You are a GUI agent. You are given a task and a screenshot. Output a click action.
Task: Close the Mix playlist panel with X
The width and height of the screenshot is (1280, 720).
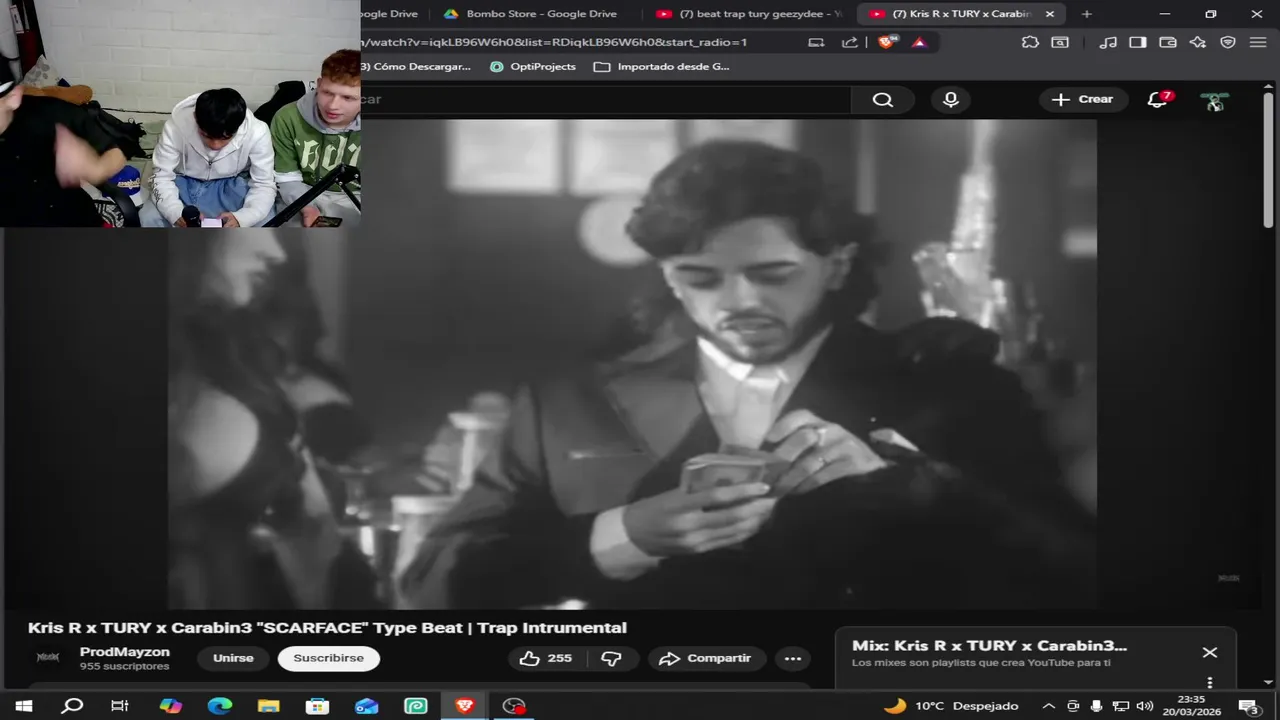click(x=1210, y=652)
